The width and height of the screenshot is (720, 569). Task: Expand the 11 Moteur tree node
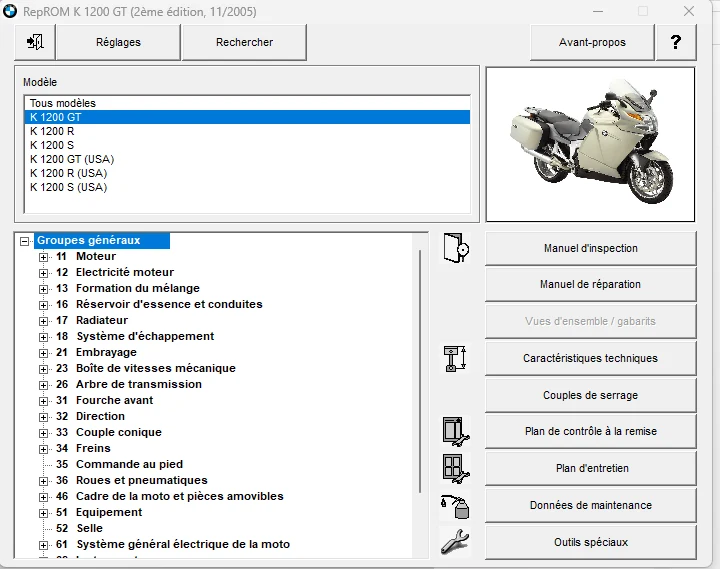[43, 257]
